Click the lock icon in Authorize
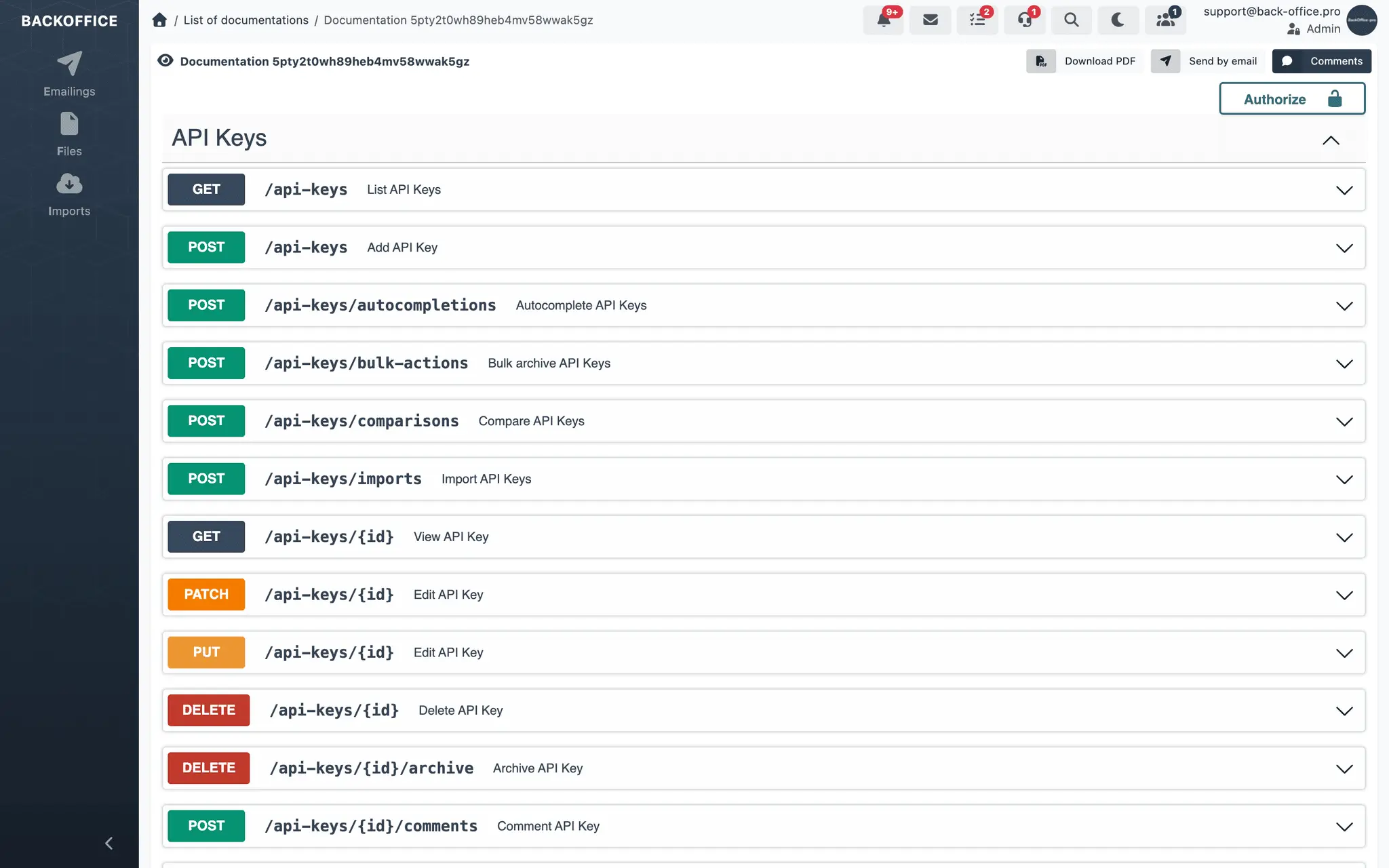 tap(1334, 99)
